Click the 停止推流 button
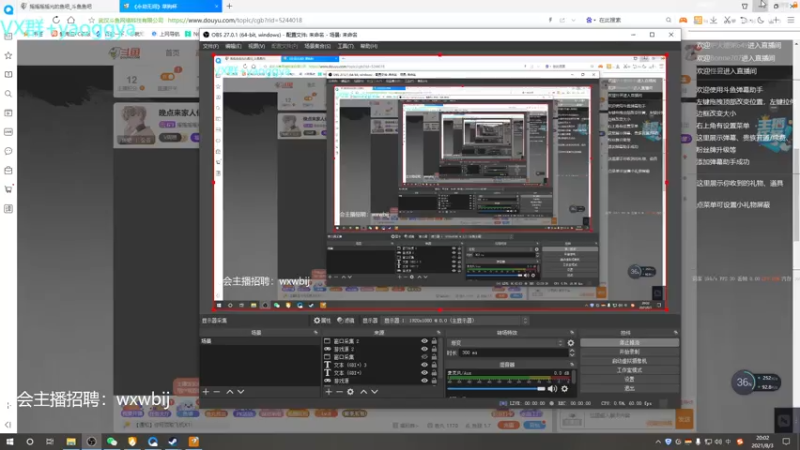800x450 pixels. pos(629,343)
